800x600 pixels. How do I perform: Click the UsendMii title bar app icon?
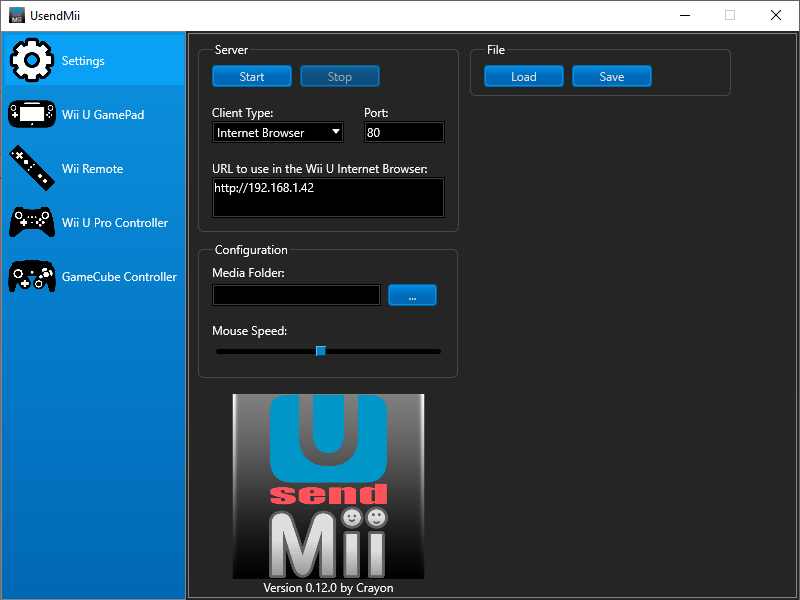pyautogui.click(x=17, y=15)
